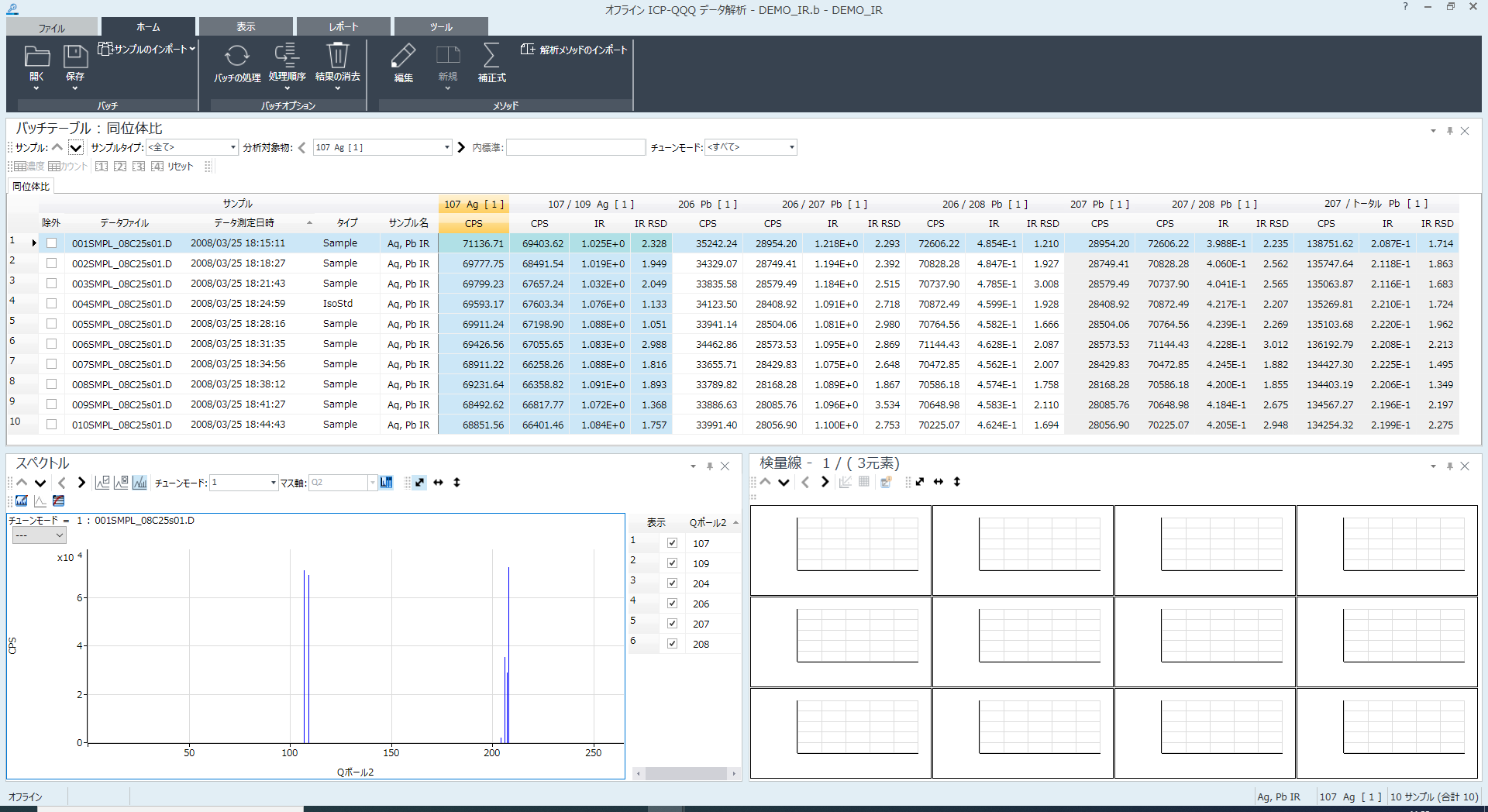Uncheck display of mass 107
The width and height of the screenshot is (1488, 812).
click(672, 543)
